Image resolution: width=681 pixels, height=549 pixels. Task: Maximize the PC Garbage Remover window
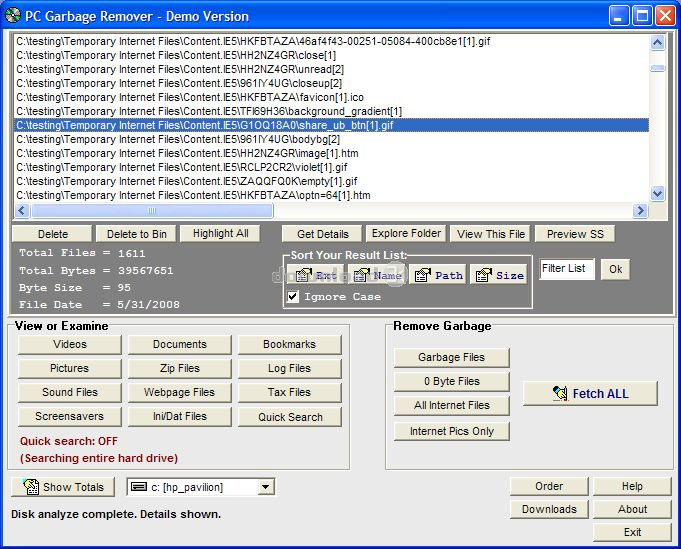tap(642, 16)
